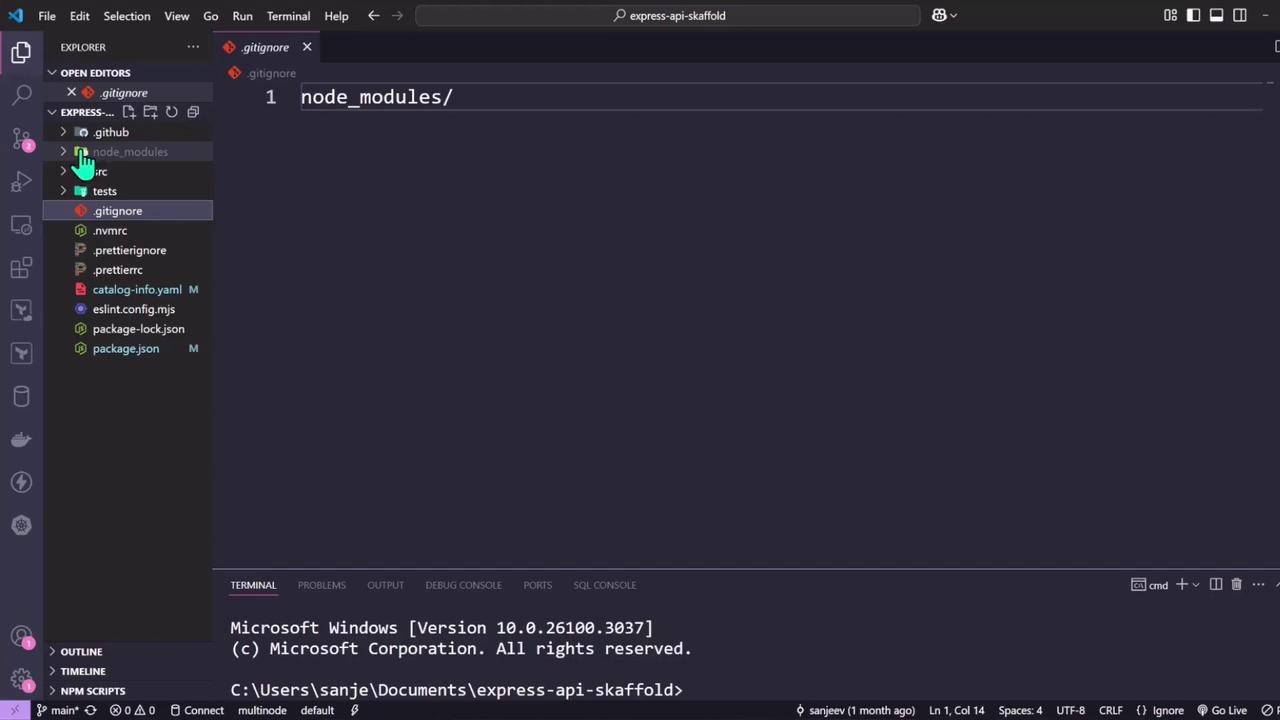The width and height of the screenshot is (1280, 720).
Task: Expand the .github folder
Action: click(x=64, y=132)
